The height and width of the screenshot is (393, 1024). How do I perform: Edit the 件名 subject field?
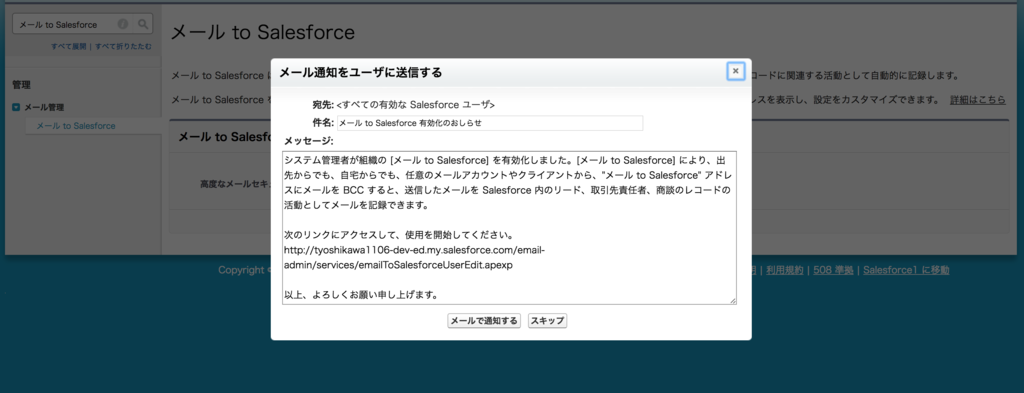click(x=490, y=123)
